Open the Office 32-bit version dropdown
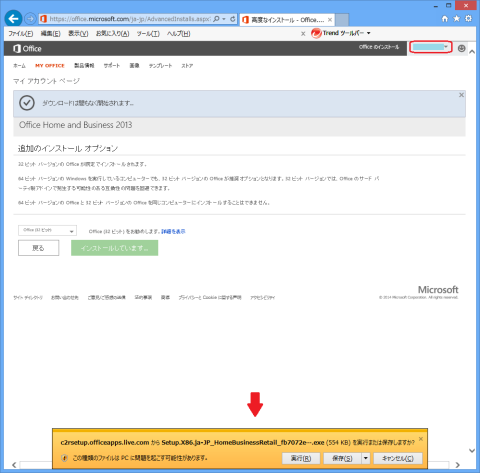This screenshot has height=473, width=480. [47, 230]
